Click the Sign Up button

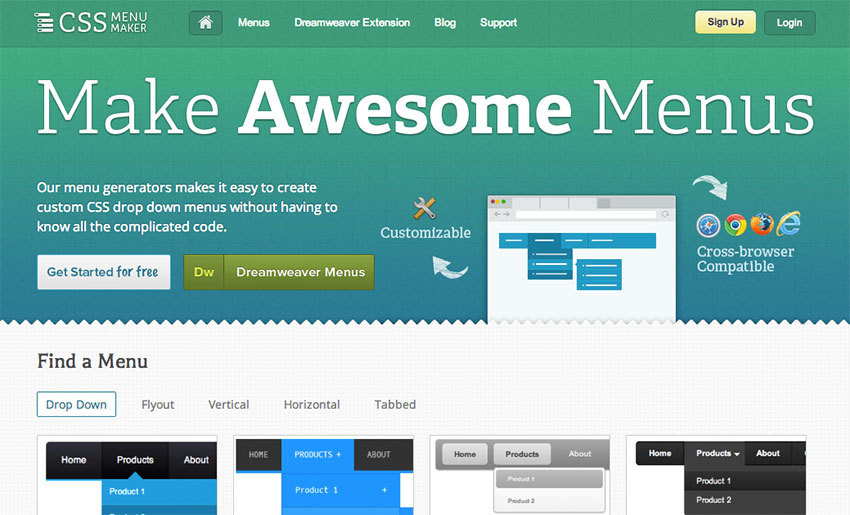pos(725,22)
